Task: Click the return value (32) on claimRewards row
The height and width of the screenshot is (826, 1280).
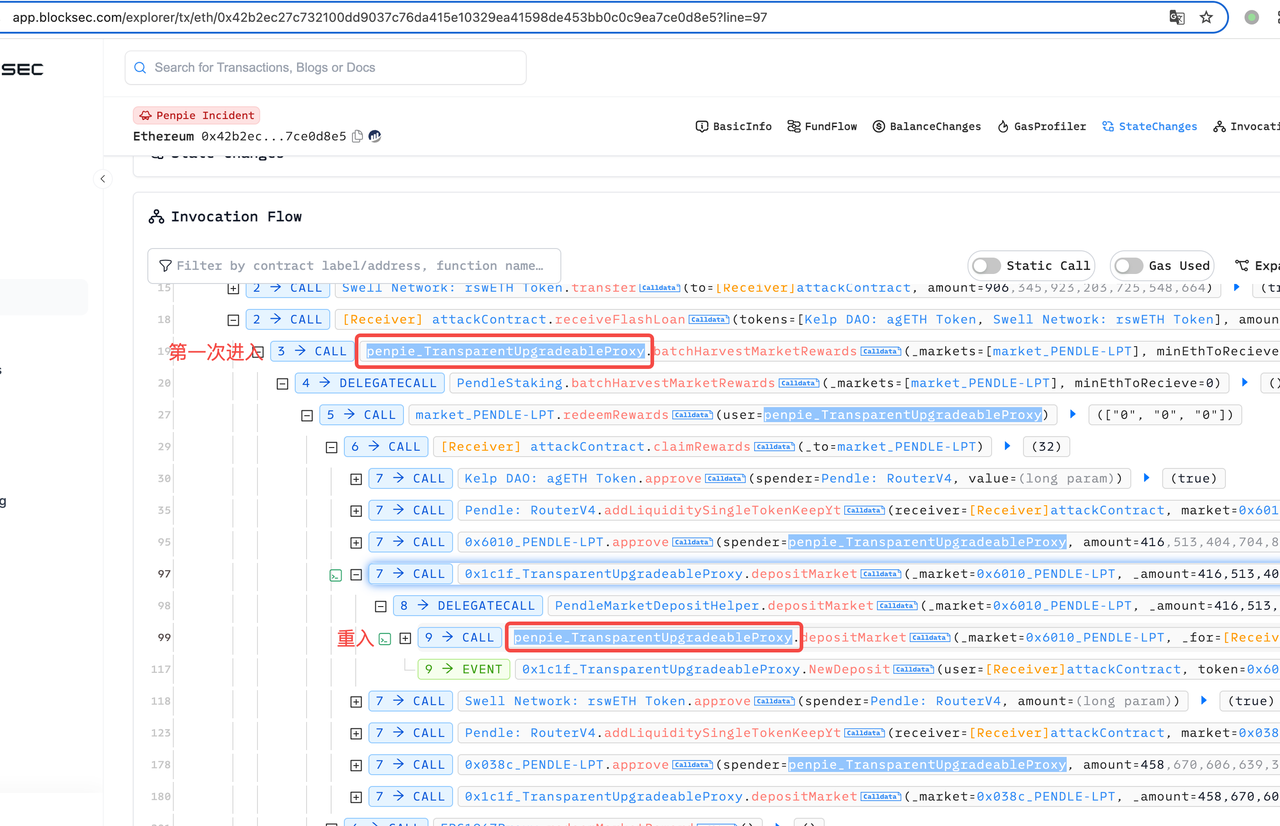Action: coord(1045,447)
